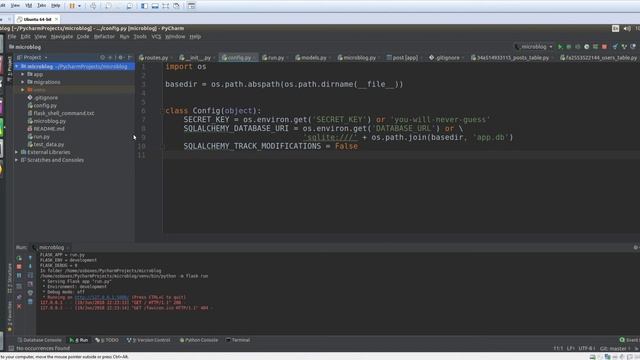Viewport: 640px width, 360px height.
Task: Switch to post [app] editor tab
Action: coord(403,58)
